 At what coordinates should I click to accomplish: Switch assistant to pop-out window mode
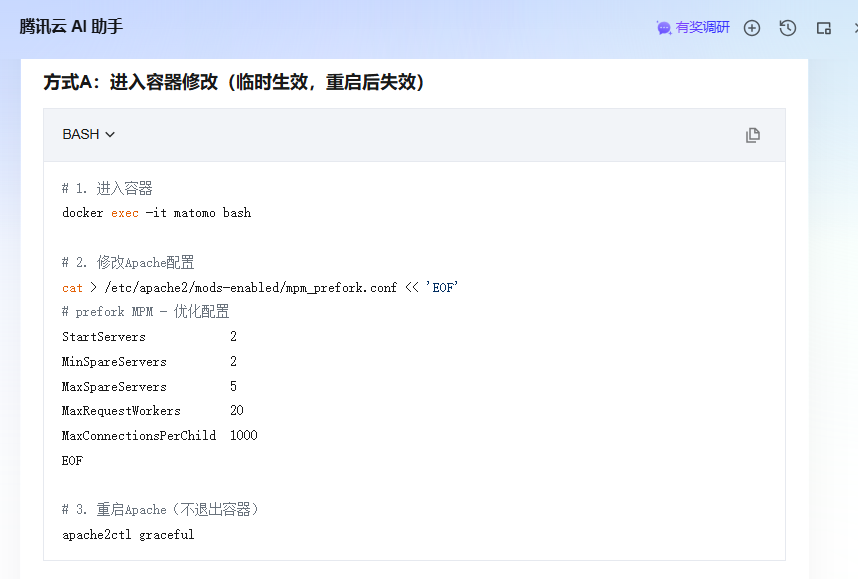[x=824, y=28]
